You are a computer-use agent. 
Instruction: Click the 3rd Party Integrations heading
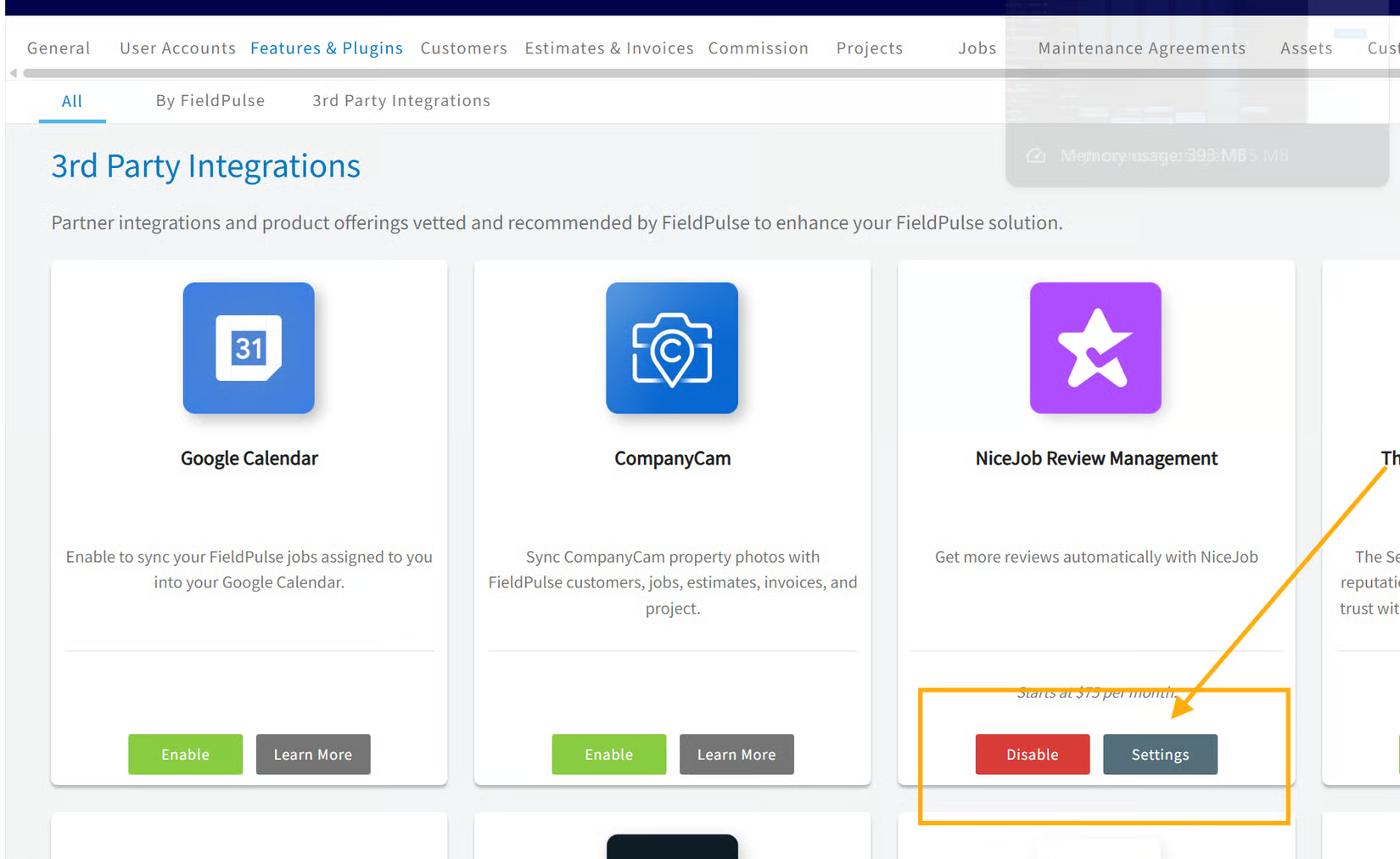206,166
